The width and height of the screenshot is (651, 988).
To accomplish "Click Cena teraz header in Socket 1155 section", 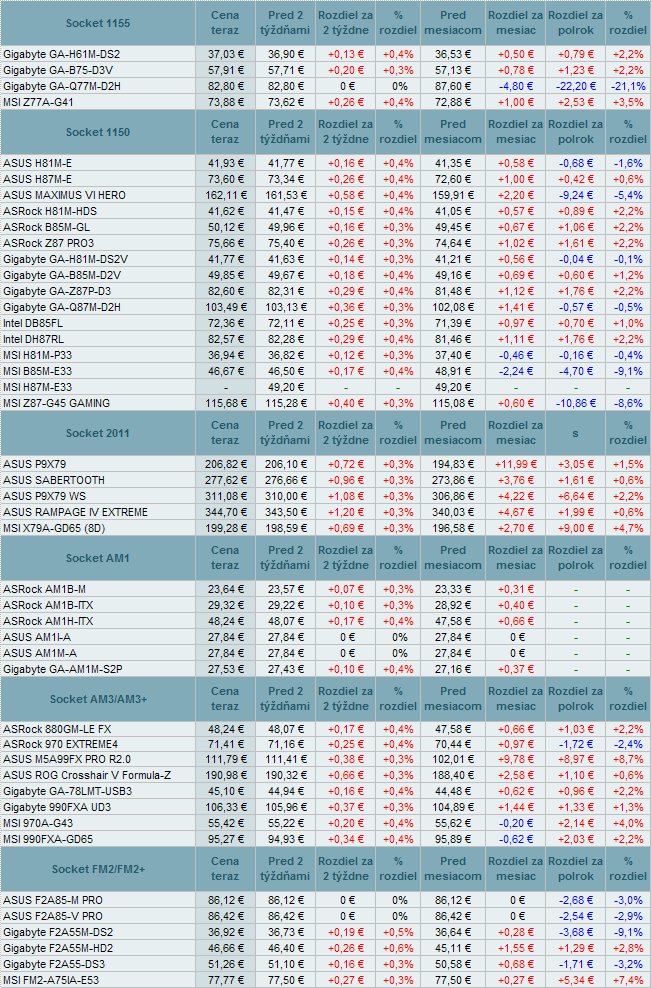I will tap(225, 23).
